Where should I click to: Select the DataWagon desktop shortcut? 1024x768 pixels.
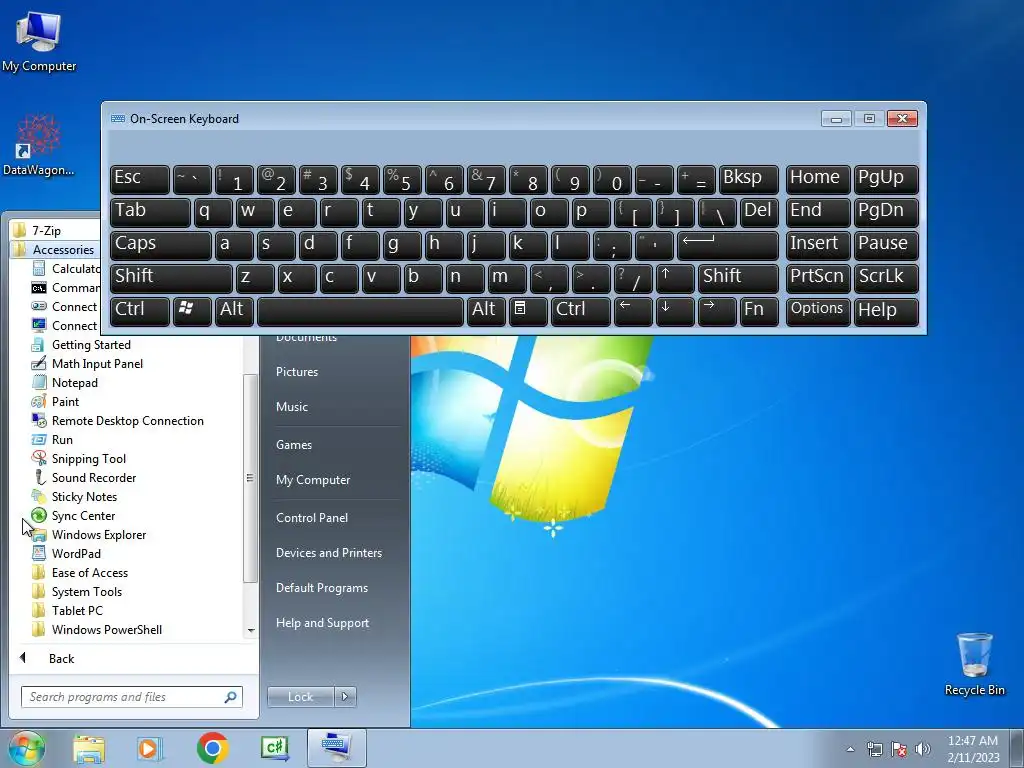pos(38,145)
